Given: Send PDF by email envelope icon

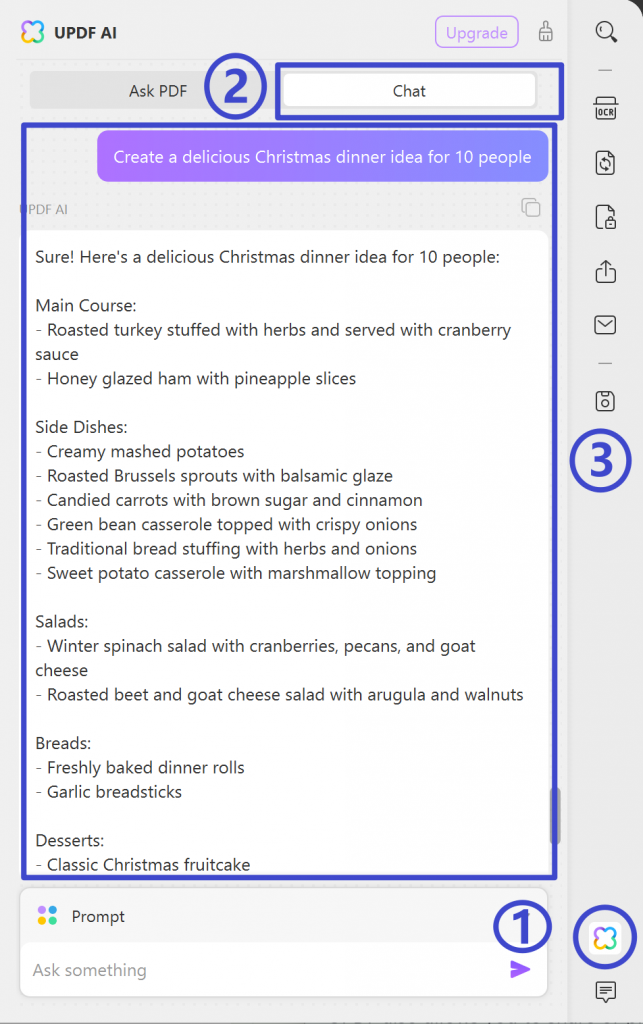Looking at the screenshot, I should point(605,324).
